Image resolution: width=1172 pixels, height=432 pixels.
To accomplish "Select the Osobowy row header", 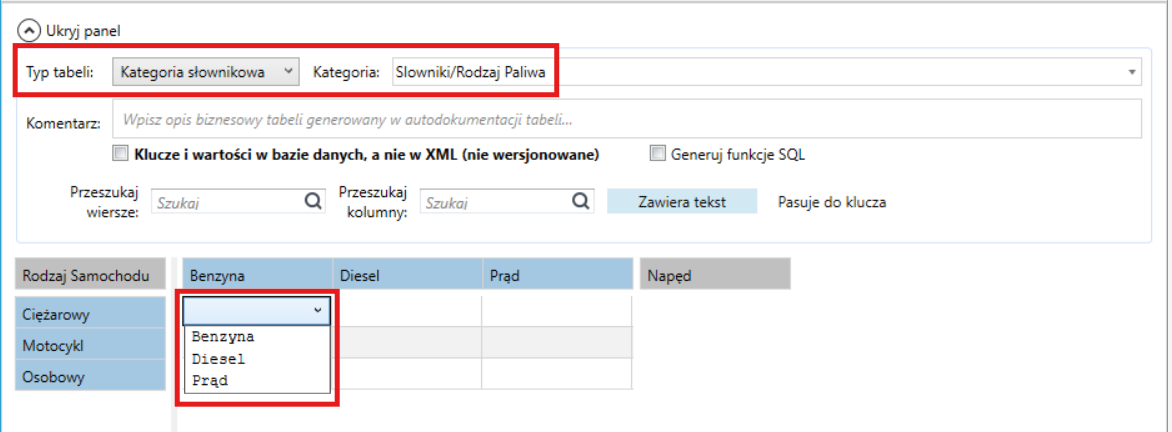I will click(x=90, y=375).
